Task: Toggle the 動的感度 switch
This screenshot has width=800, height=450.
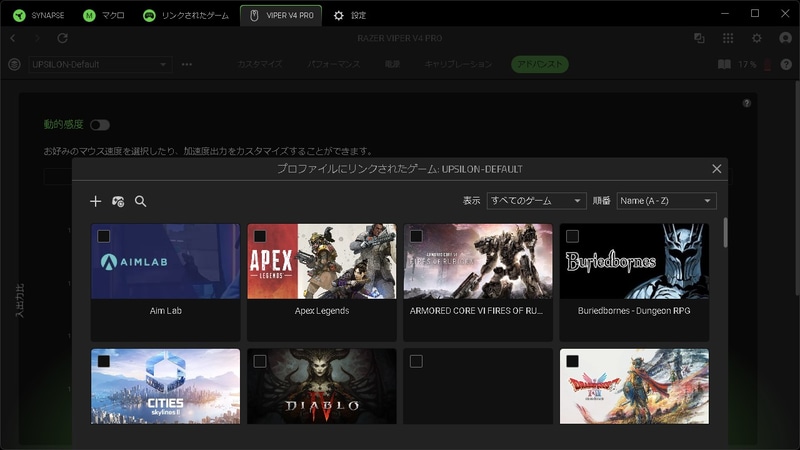Action: [x=100, y=125]
